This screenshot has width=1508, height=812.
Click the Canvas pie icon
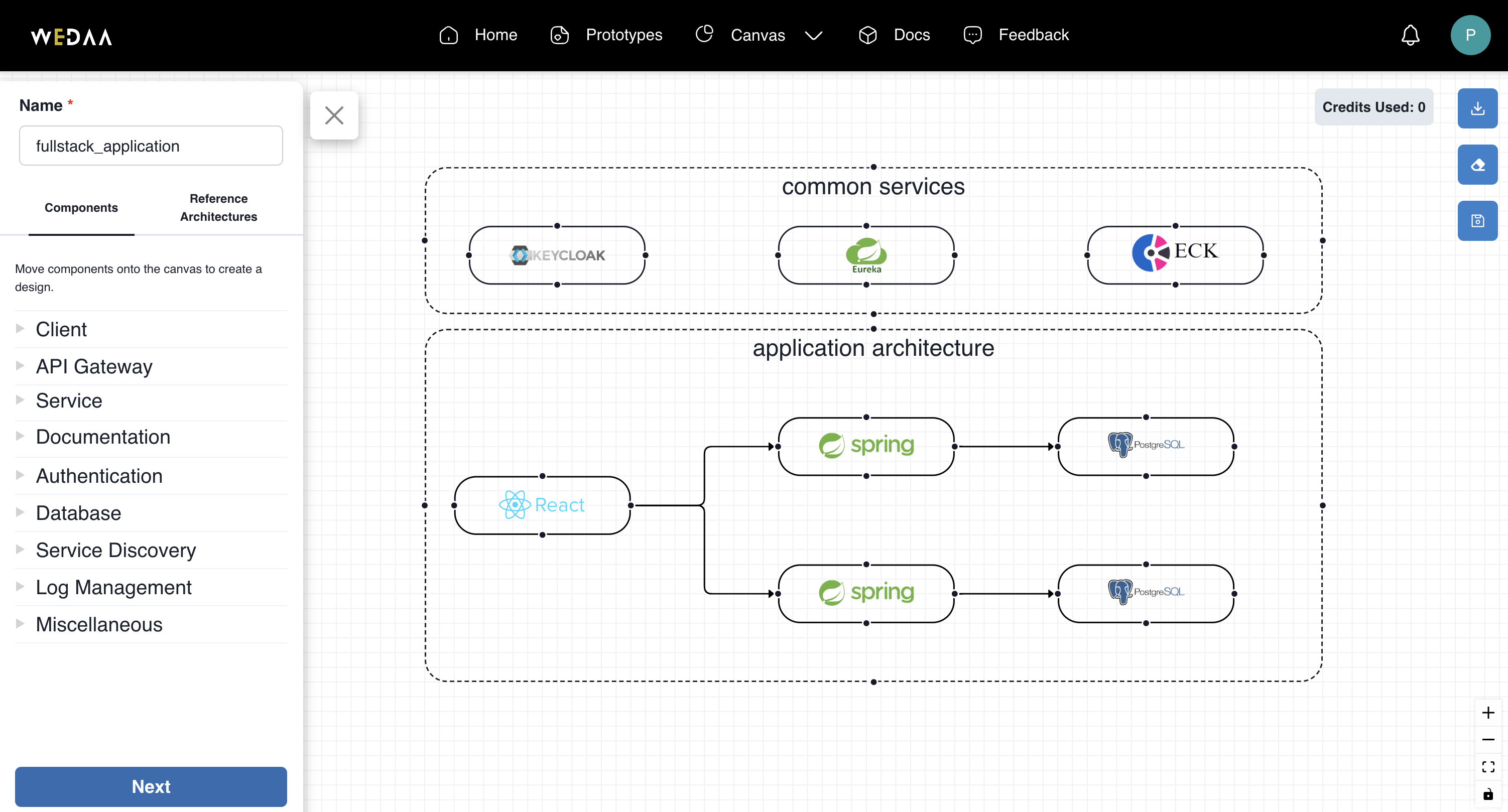pyautogui.click(x=704, y=34)
